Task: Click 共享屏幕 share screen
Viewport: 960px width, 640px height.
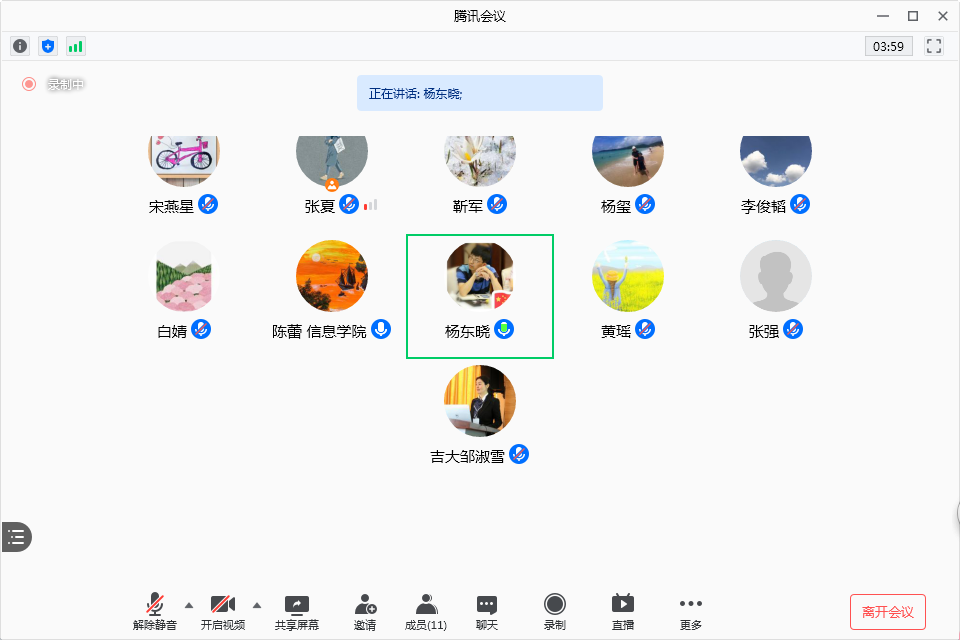Action: (x=297, y=611)
